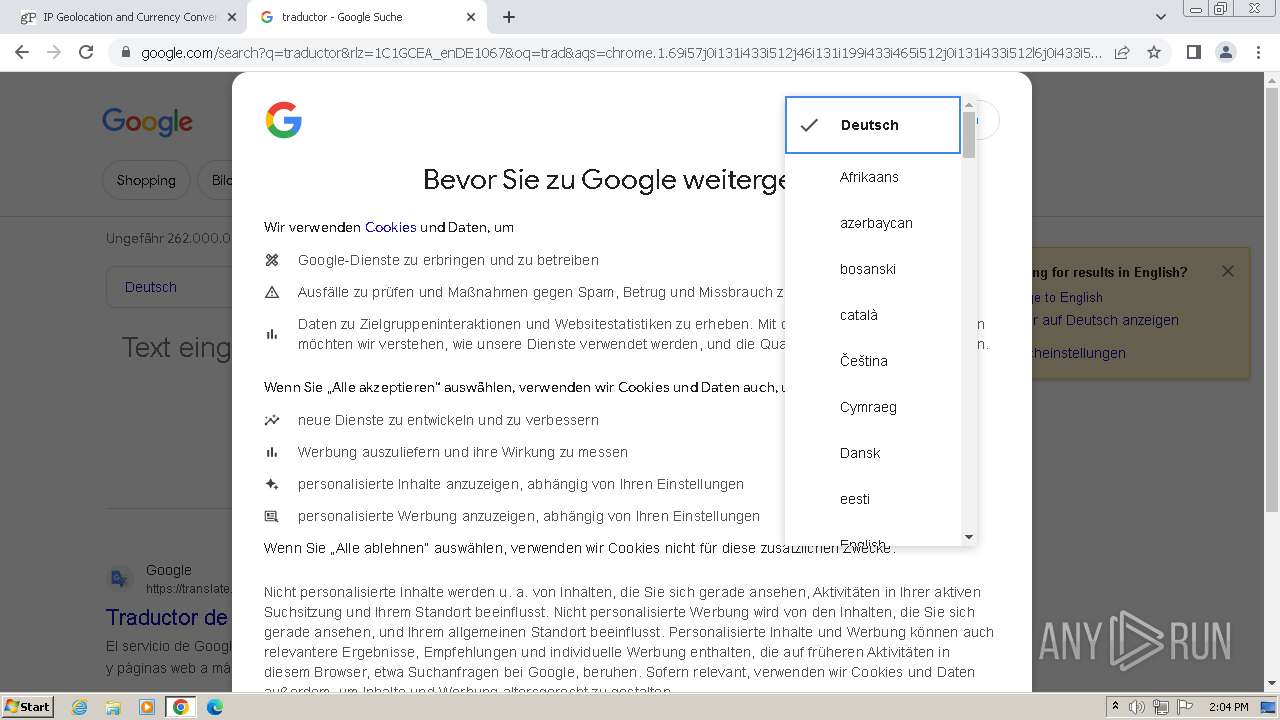Open File Explorer from taskbar
Viewport: 1280px width, 720px height.
coord(113,707)
